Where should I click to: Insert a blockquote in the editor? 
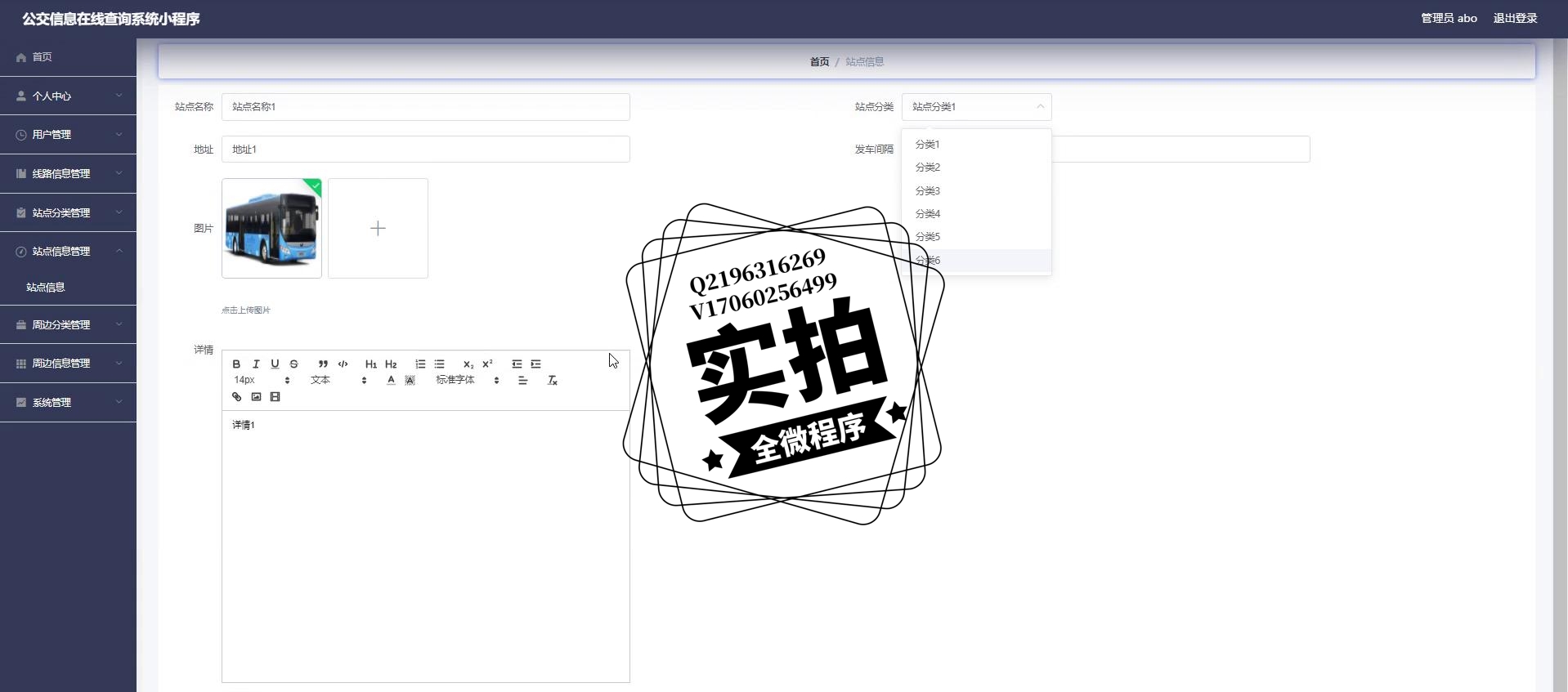click(323, 364)
